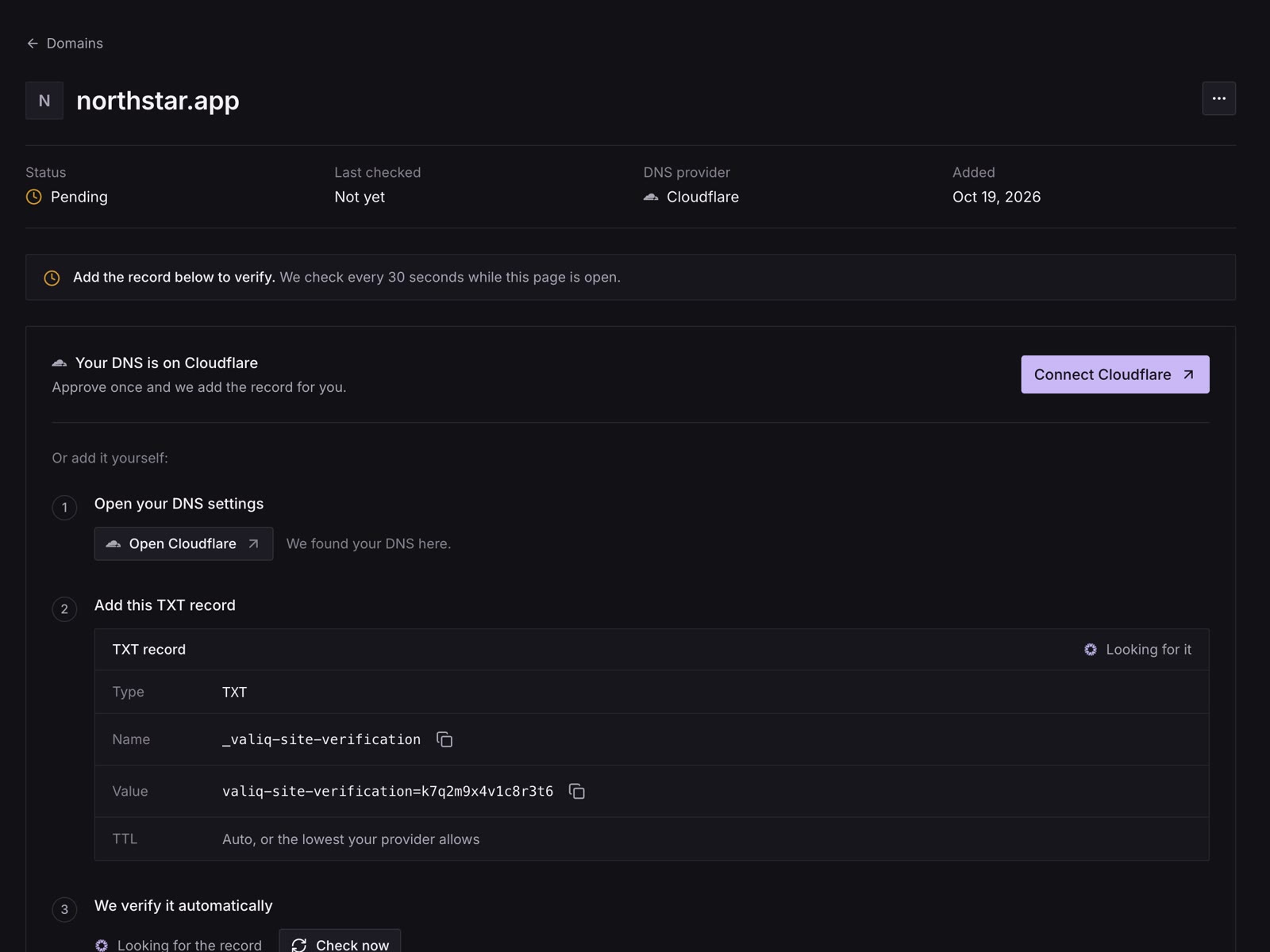This screenshot has height=952, width=1270.
Task: Click 'Looking for it' status text
Action: tap(1149, 650)
